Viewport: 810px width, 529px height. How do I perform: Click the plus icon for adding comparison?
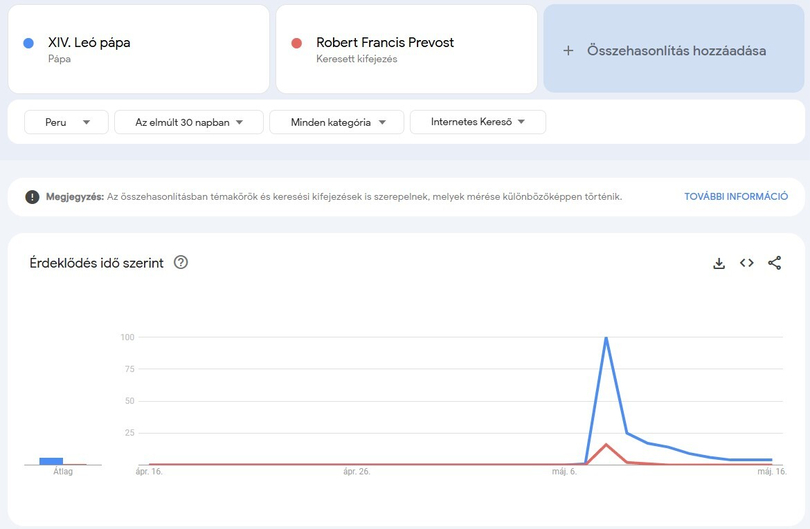tap(568, 51)
